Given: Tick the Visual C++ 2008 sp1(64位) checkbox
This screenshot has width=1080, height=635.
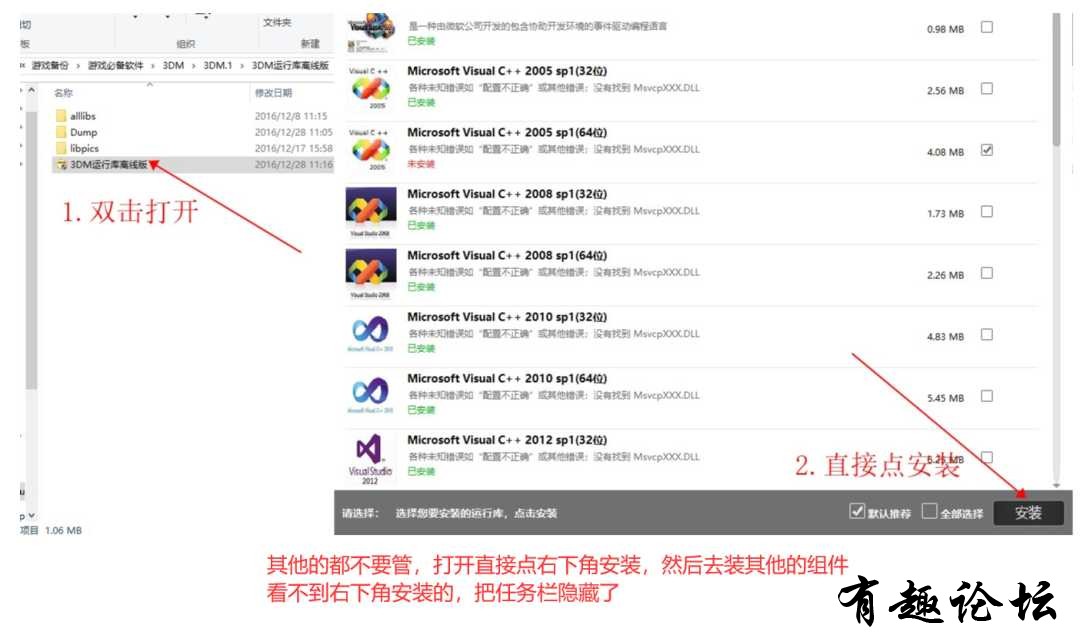Looking at the screenshot, I should point(987,273).
